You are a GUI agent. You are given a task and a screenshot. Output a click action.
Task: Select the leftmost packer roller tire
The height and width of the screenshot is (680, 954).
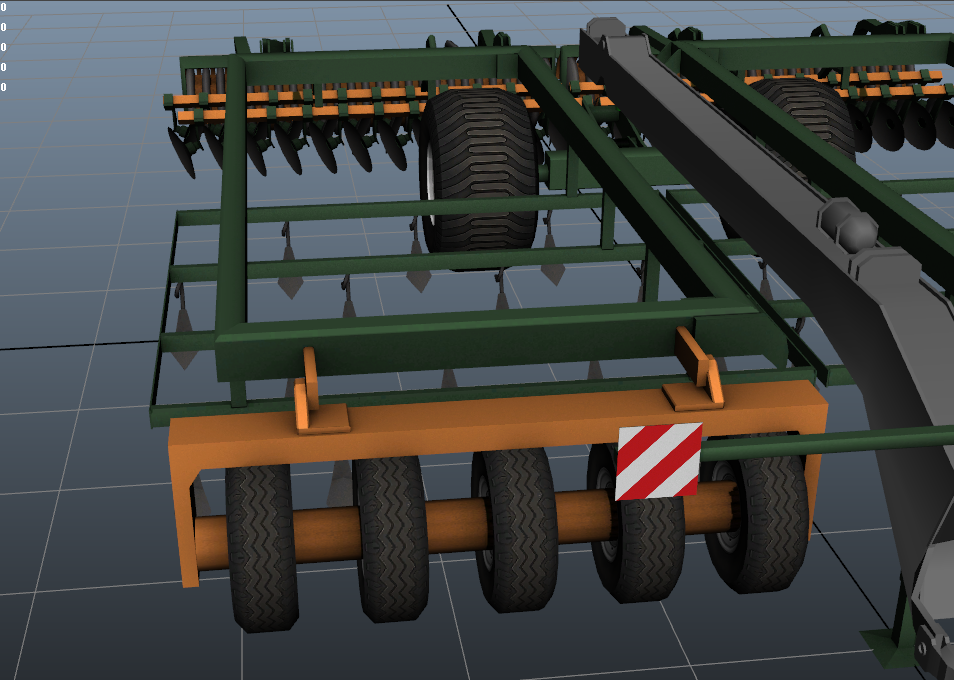pyautogui.click(x=262, y=547)
